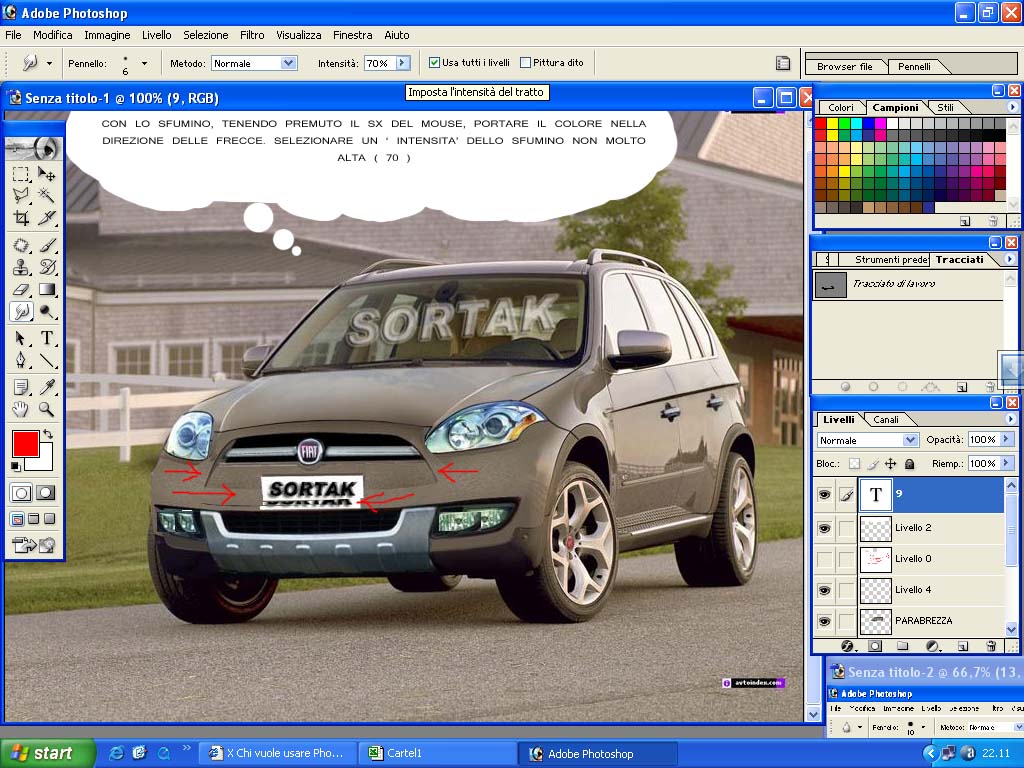Open the layer Opacità dropdown arrow

[x=1006, y=440]
